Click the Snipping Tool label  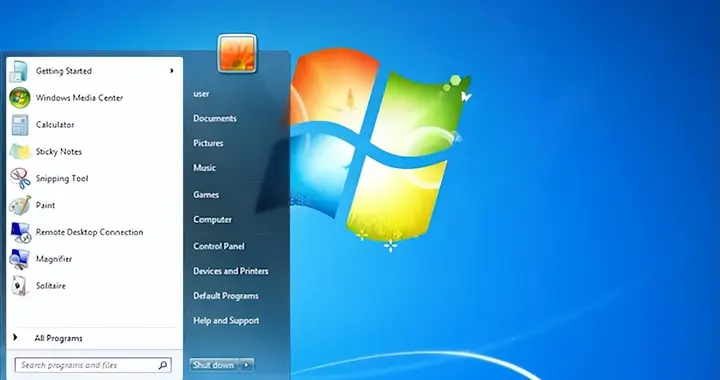pos(62,179)
